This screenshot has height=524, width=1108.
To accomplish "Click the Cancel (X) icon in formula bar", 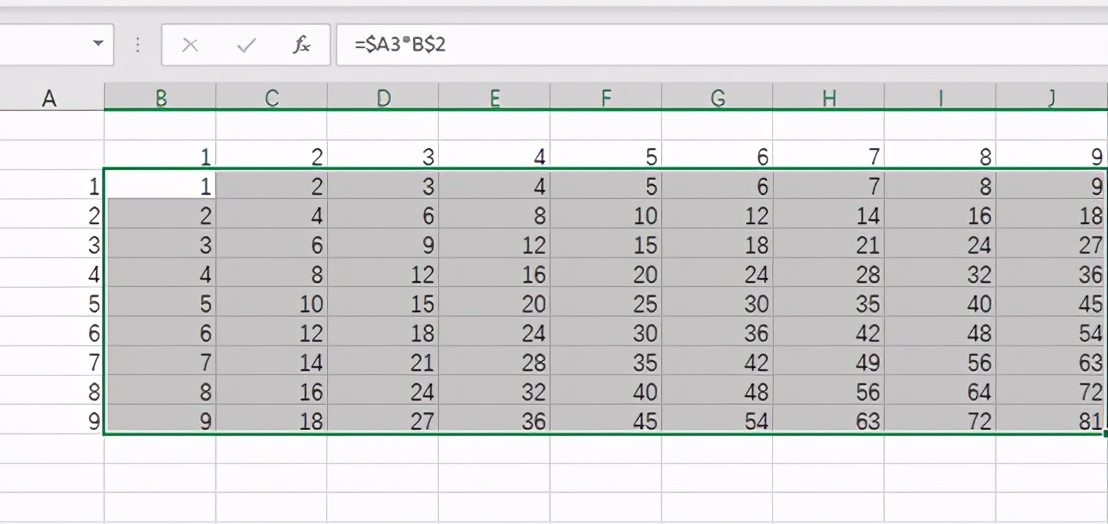I will tap(189, 45).
